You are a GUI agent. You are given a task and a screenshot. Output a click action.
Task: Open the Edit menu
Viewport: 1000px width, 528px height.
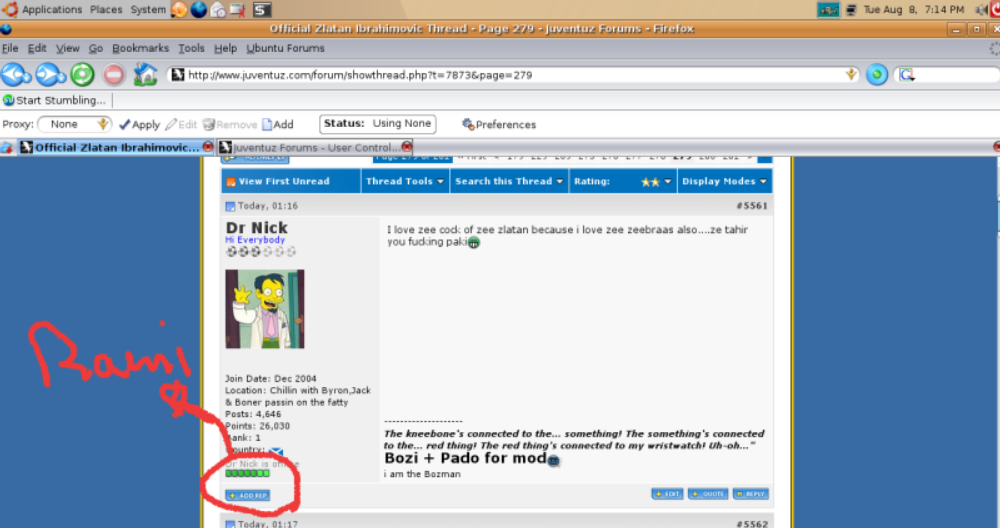37,48
